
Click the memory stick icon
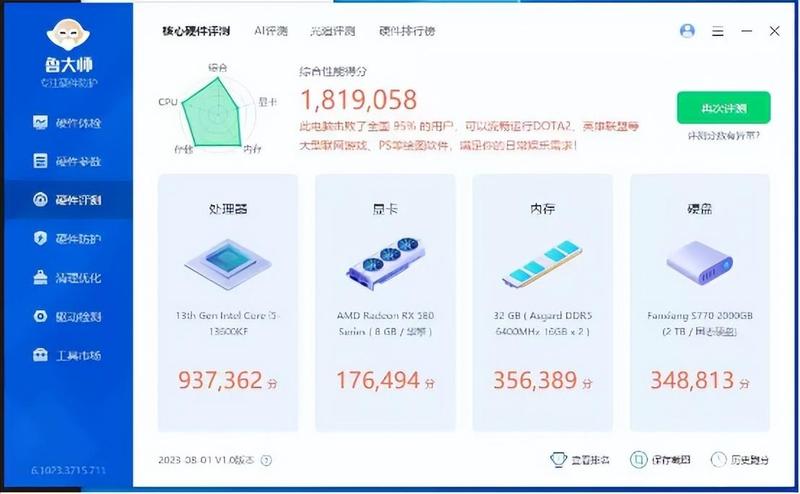pyautogui.click(x=542, y=263)
